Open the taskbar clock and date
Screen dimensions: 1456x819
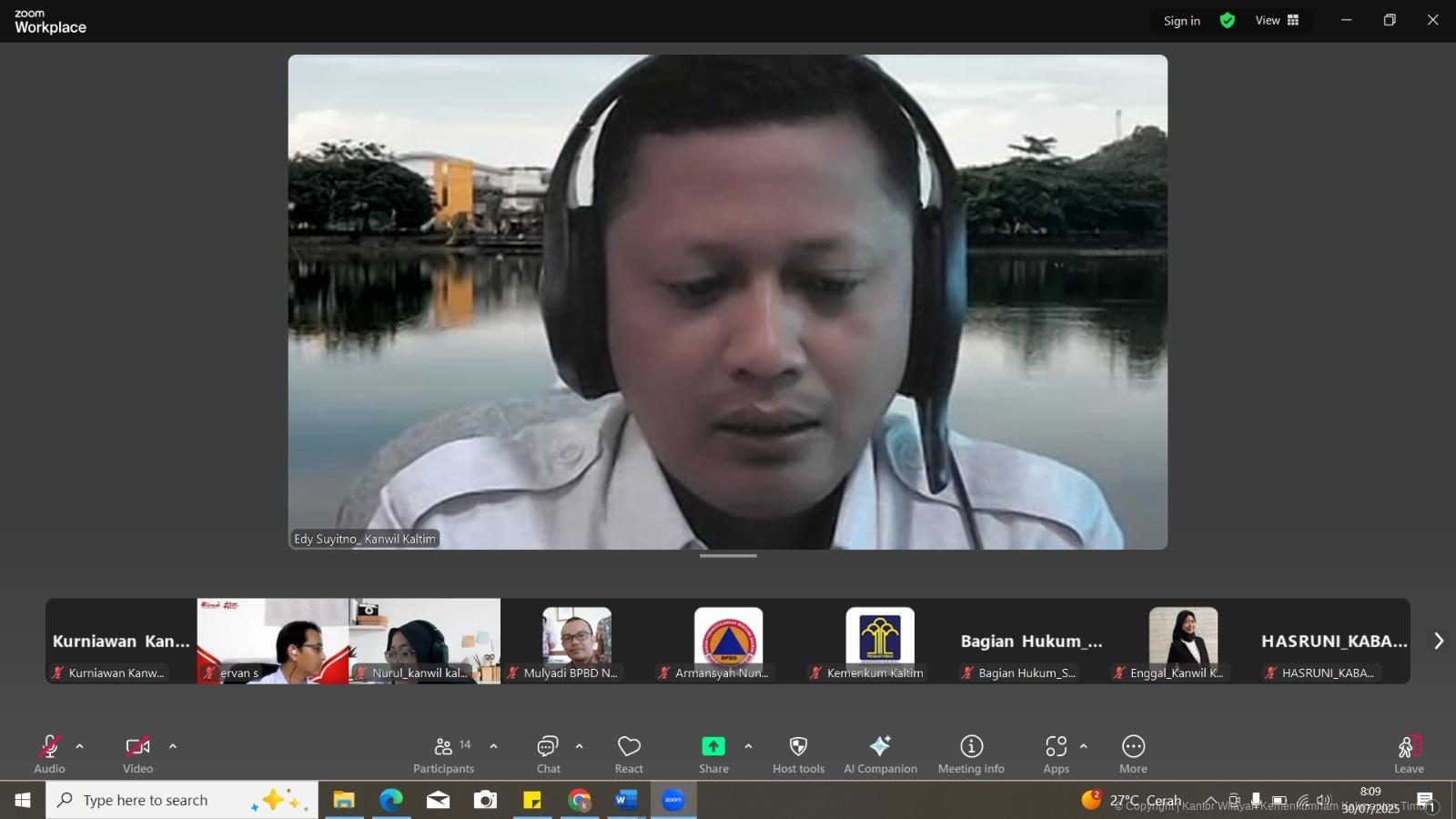coord(1370,800)
